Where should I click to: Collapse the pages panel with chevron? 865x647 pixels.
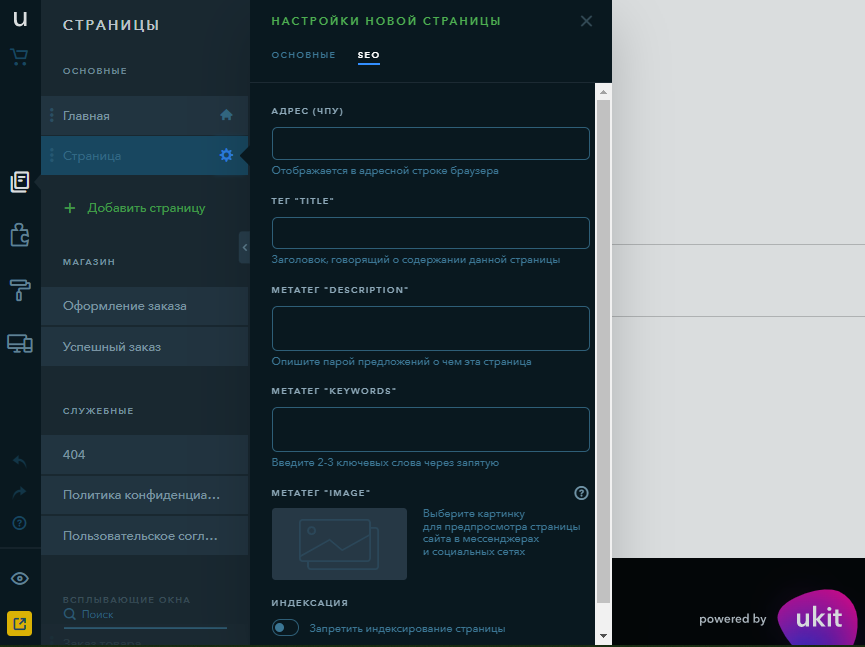click(x=244, y=247)
